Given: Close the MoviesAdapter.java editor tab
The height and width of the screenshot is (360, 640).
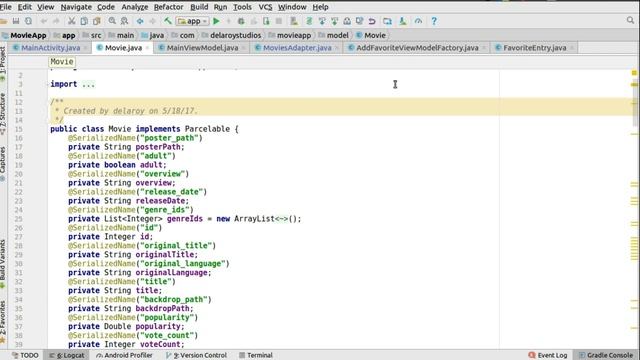Looking at the screenshot, I should (x=336, y=48).
